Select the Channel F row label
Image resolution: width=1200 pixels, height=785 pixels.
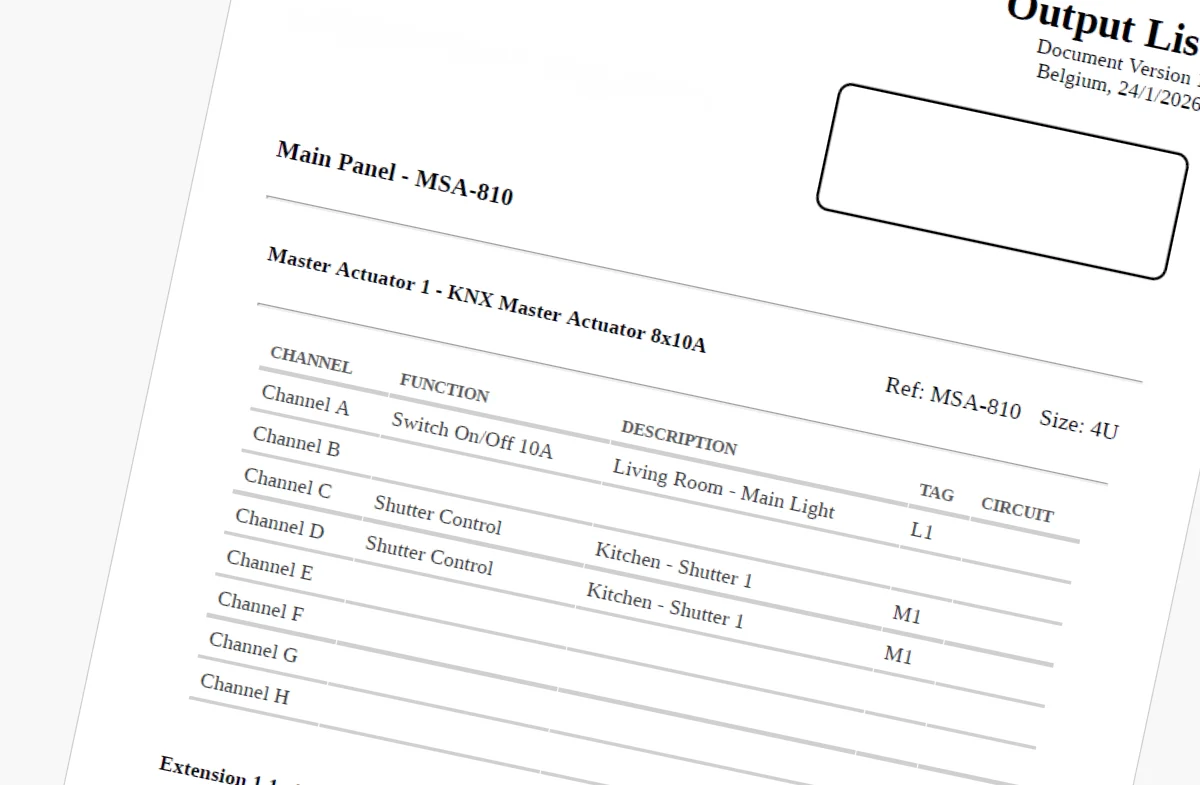[260, 606]
